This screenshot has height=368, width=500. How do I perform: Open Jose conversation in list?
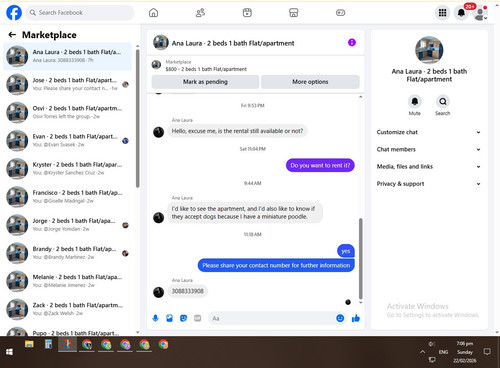[x=67, y=84]
